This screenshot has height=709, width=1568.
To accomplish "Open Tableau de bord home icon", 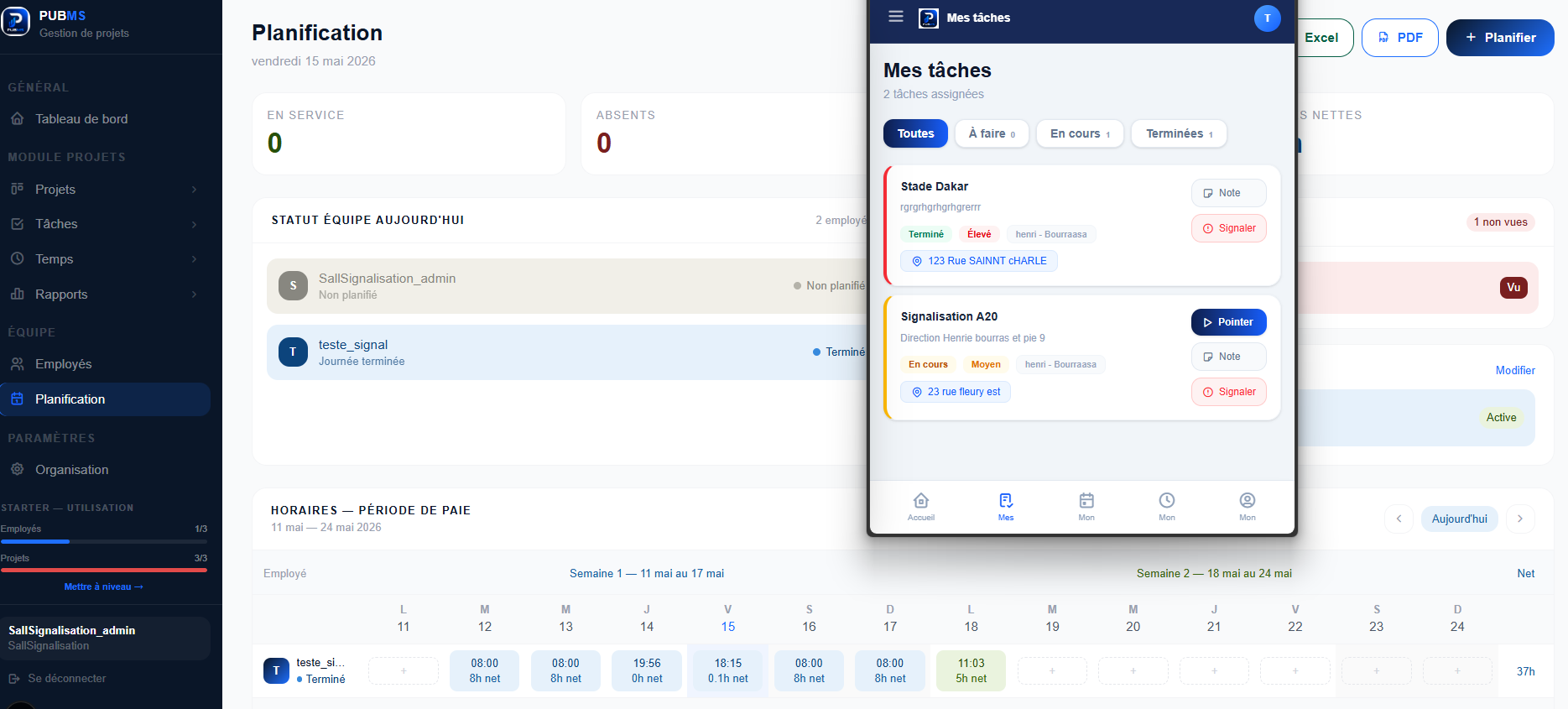I will point(17,119).
